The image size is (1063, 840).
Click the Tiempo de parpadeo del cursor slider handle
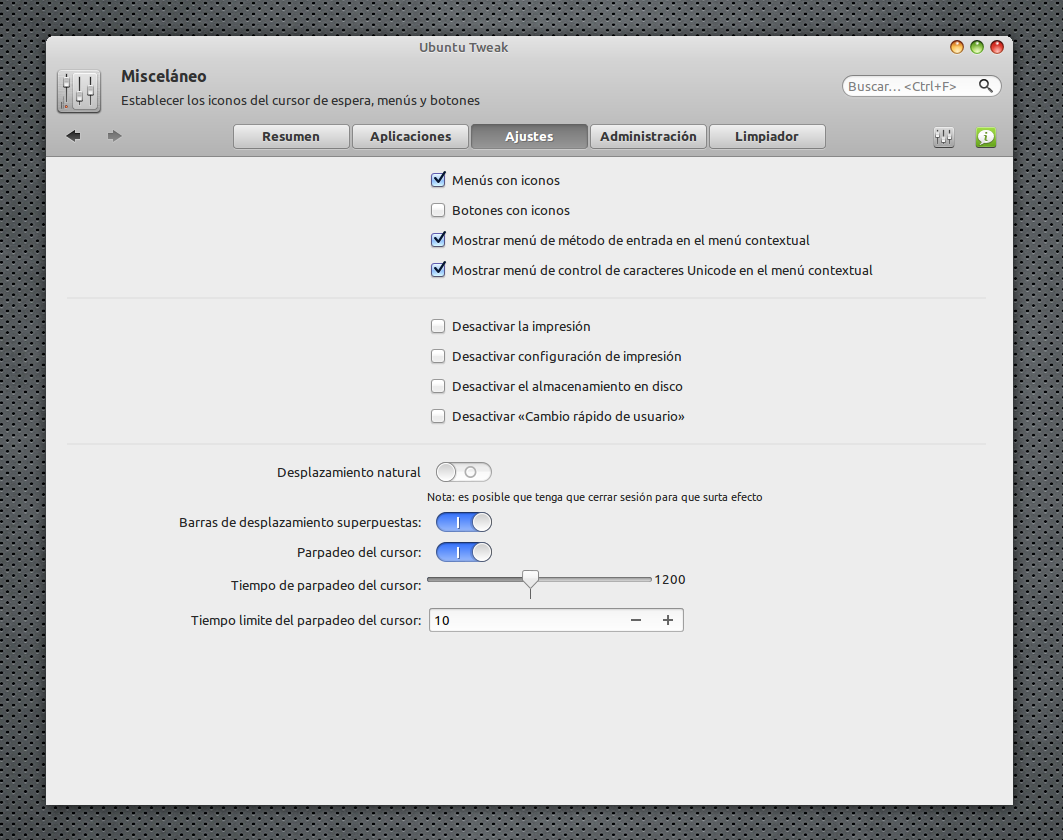pyautogui.click(x=530, y=580)
